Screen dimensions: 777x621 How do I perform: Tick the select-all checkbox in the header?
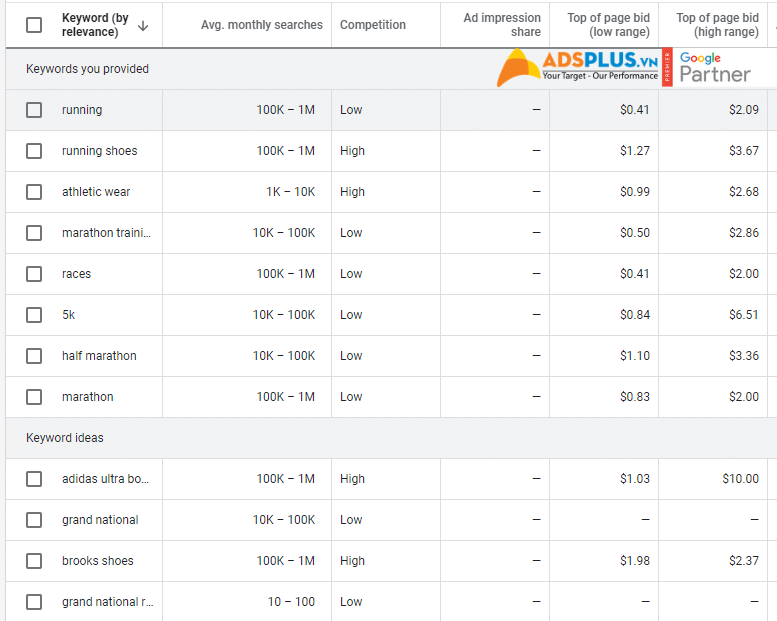coord(34,25)
